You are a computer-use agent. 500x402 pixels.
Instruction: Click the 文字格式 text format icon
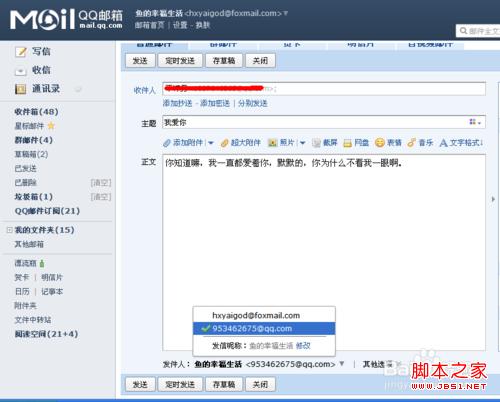(444, 143)
